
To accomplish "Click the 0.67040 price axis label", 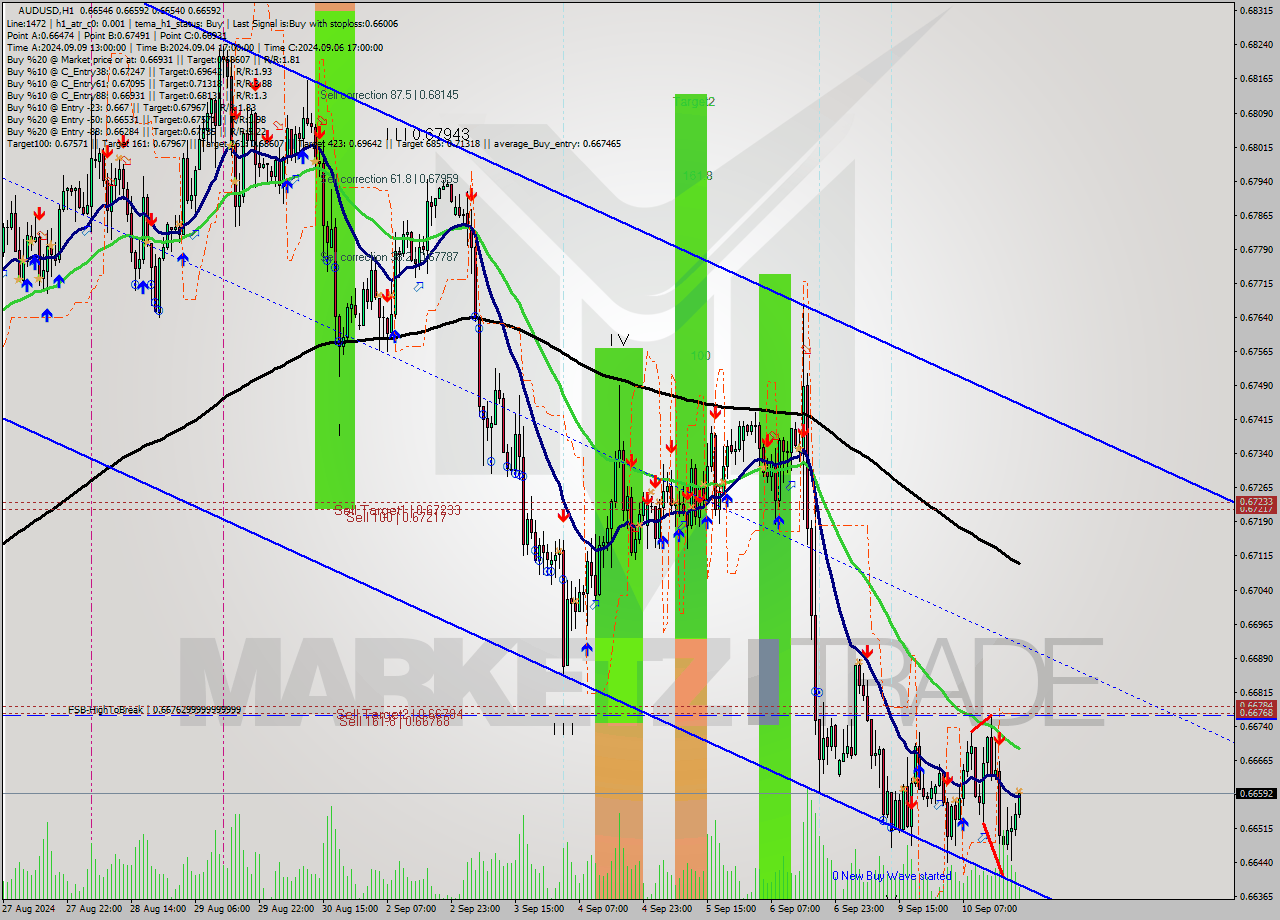I will pos(1257,590).
